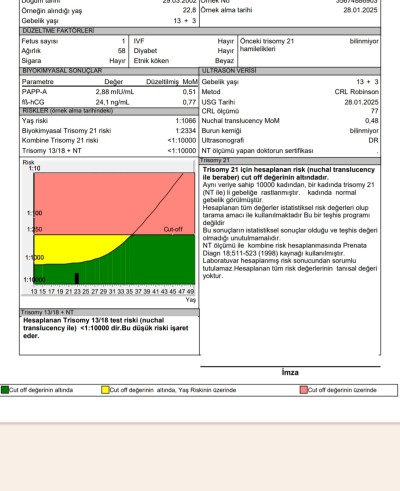
Task: Select Ultrasonografi value 'DR'
Action: [374, 141]
